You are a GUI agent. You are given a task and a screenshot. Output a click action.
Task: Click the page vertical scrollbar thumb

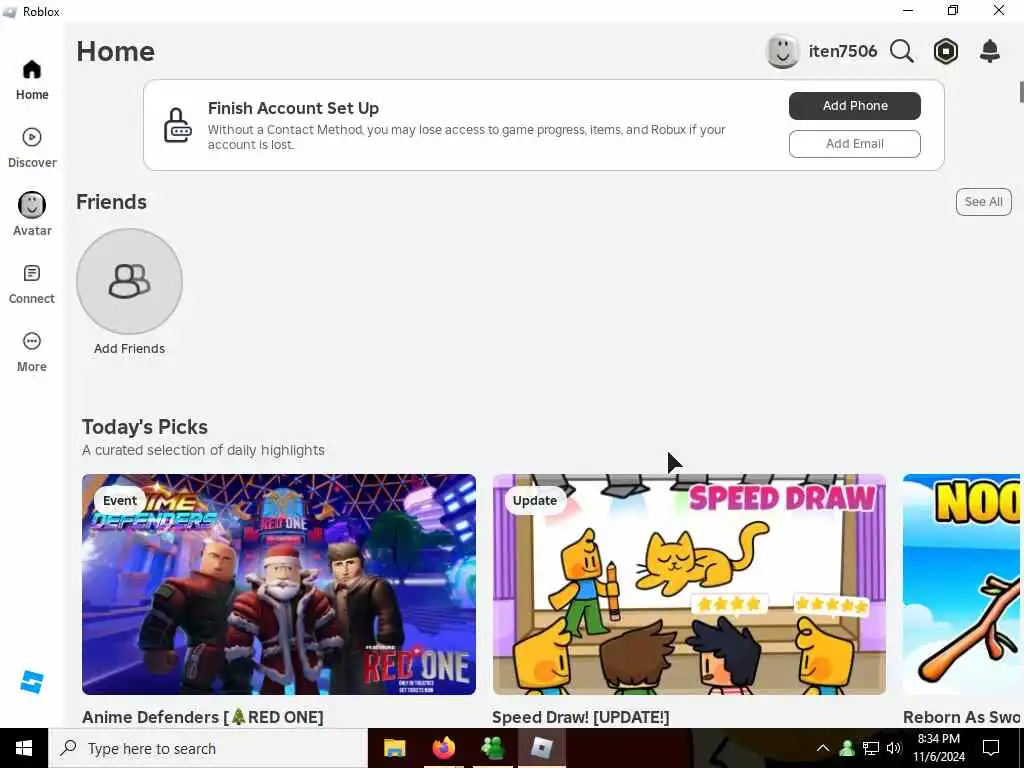click(1021, 92)
